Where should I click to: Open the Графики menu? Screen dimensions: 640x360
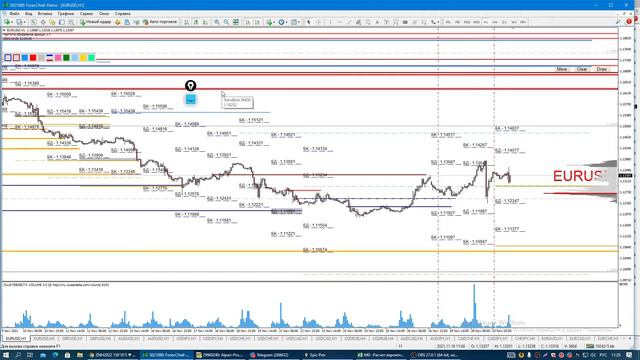66,13
